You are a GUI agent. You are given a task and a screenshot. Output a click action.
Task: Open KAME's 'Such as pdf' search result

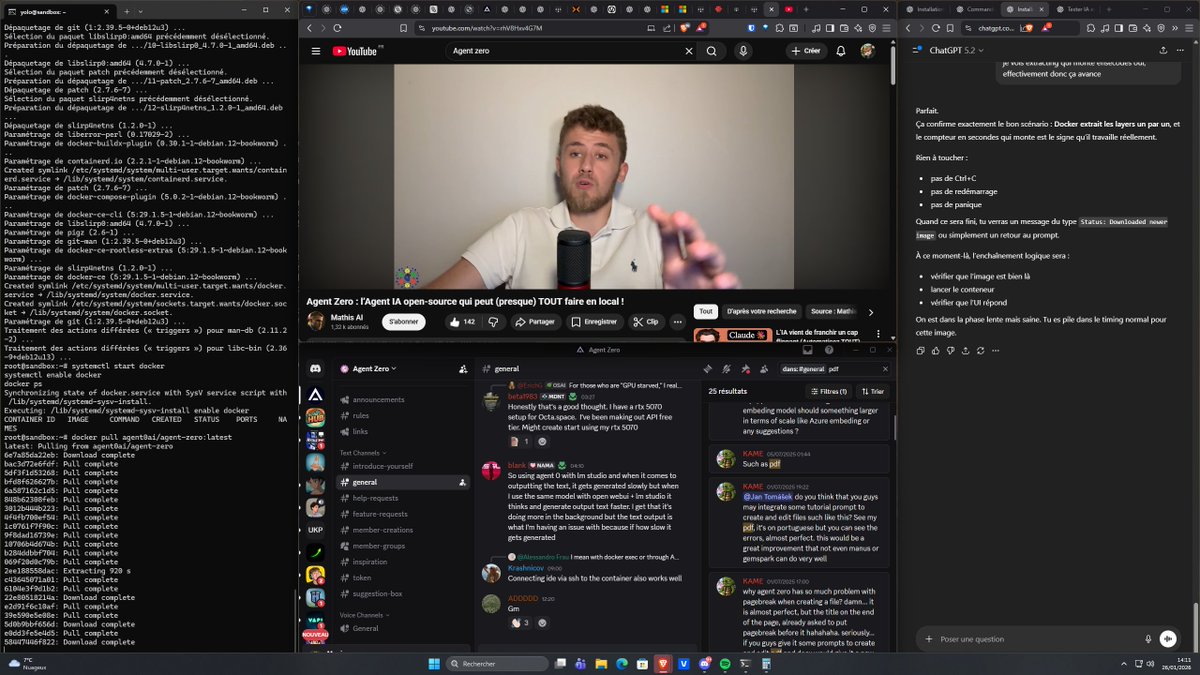coord(798,458)
